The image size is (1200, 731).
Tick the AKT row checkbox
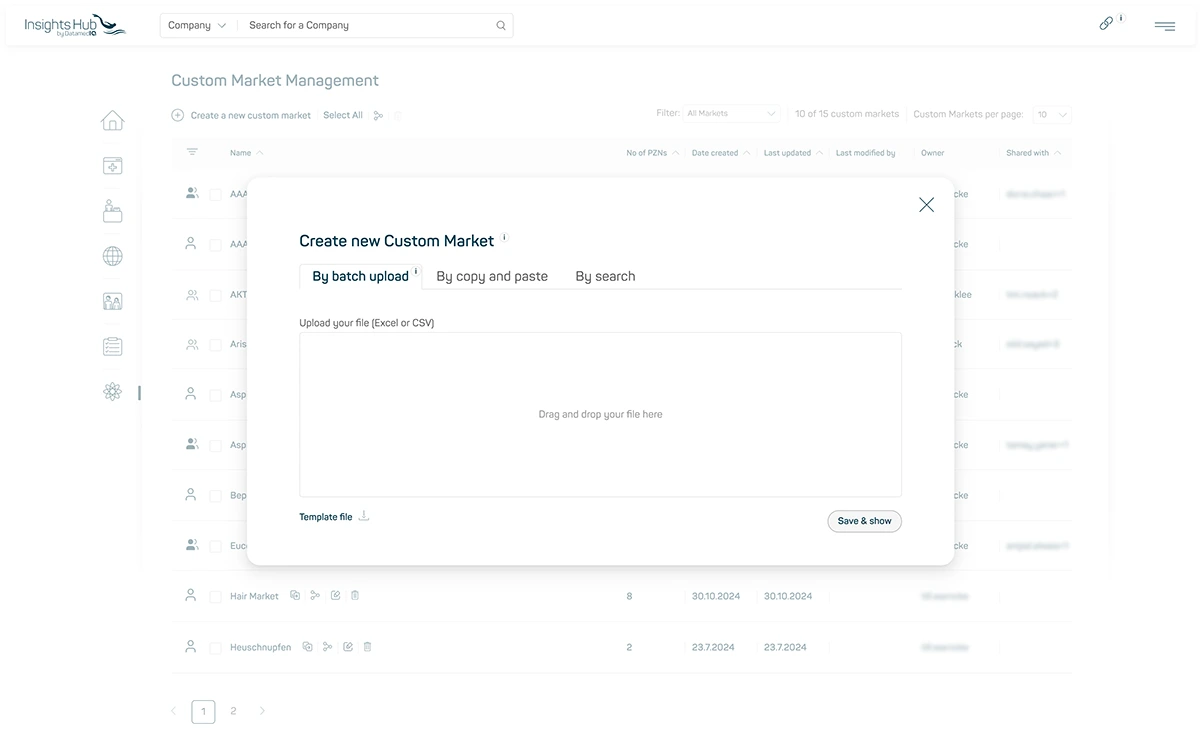(215, 295)
